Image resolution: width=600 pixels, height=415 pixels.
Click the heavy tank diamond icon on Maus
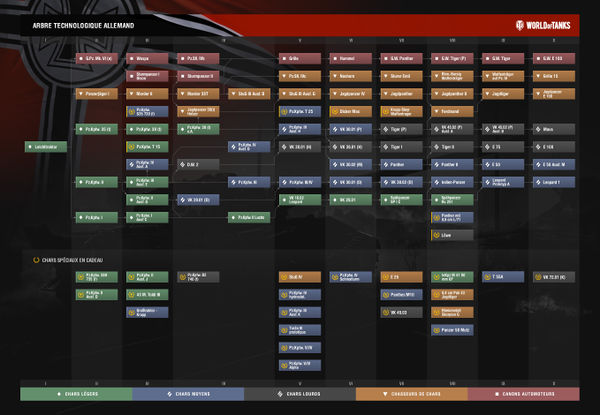[538, 129]
